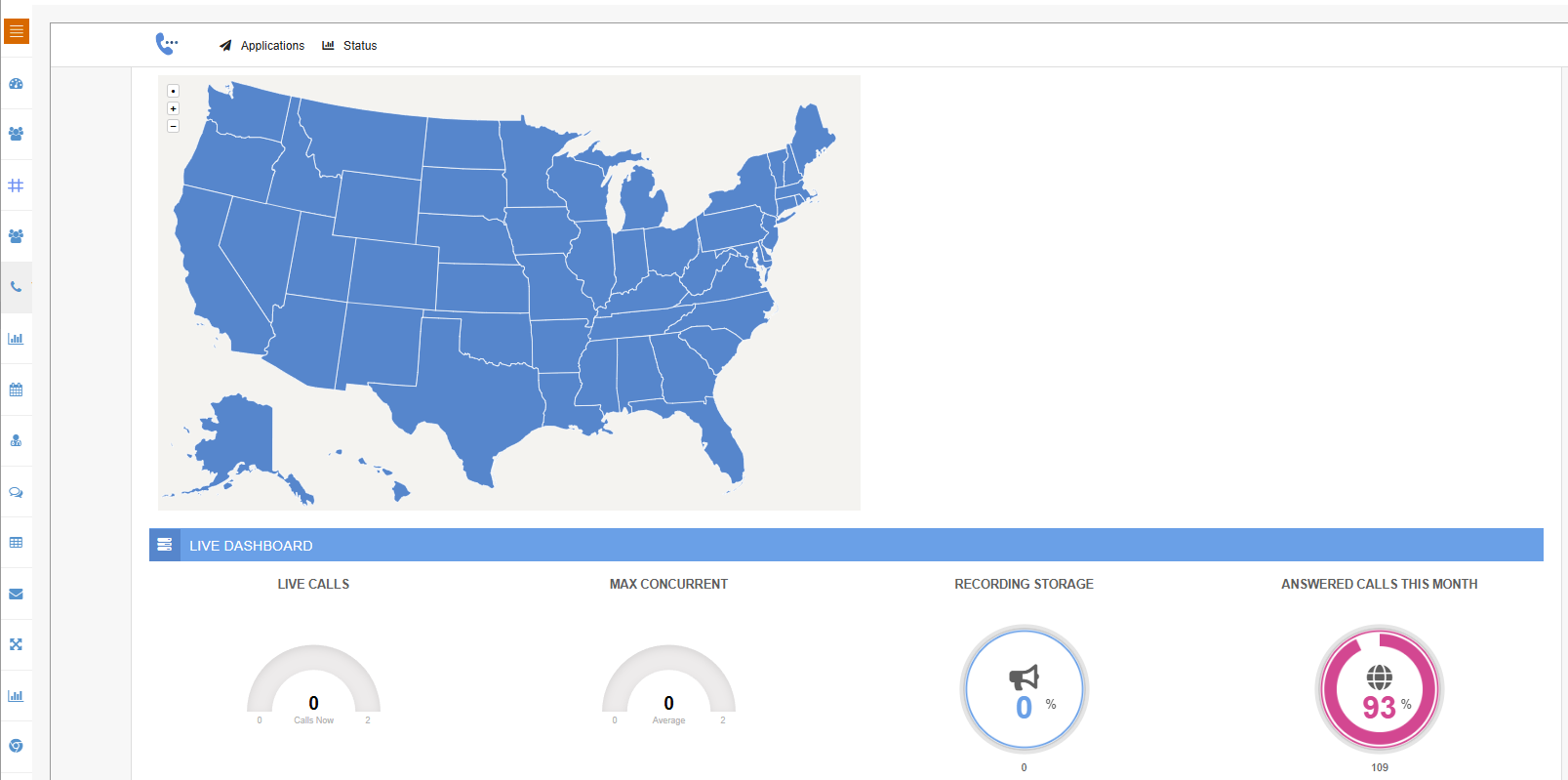Click the active phone icon in sidebar
Screen dimensions: 1568x780
tap(16, 287)
